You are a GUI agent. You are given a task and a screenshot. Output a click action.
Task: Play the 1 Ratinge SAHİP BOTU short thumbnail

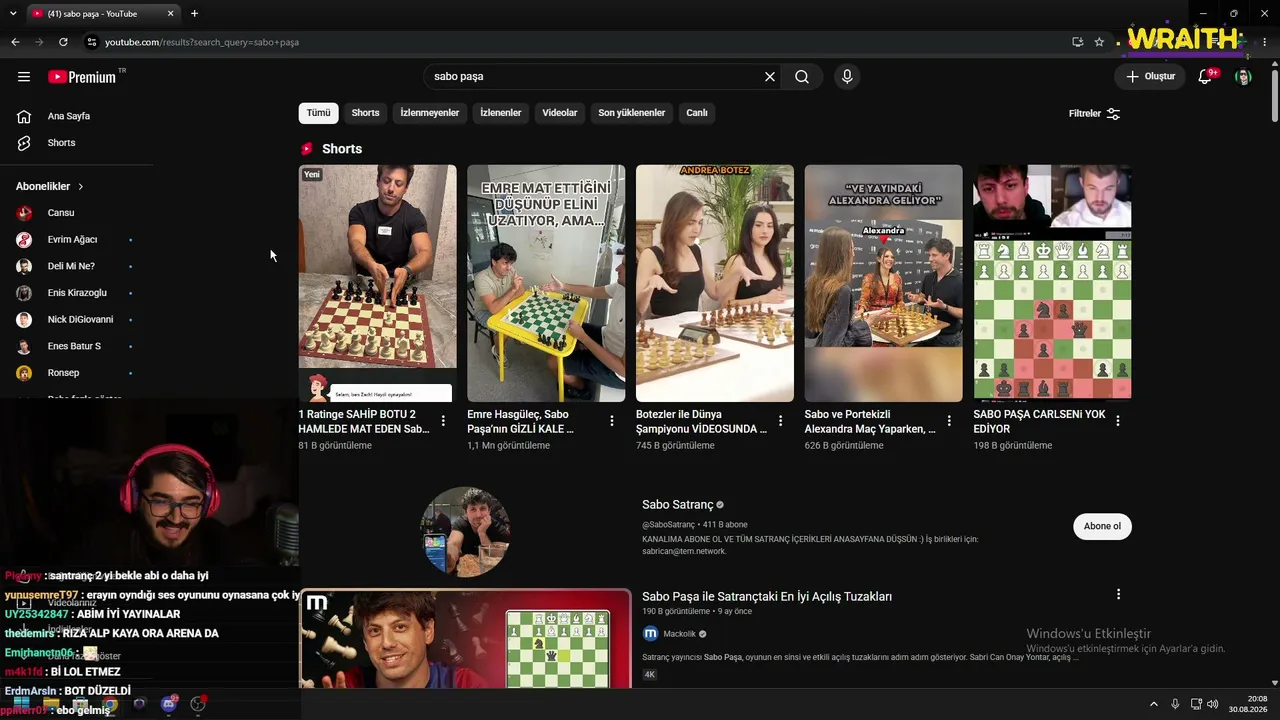377,283
